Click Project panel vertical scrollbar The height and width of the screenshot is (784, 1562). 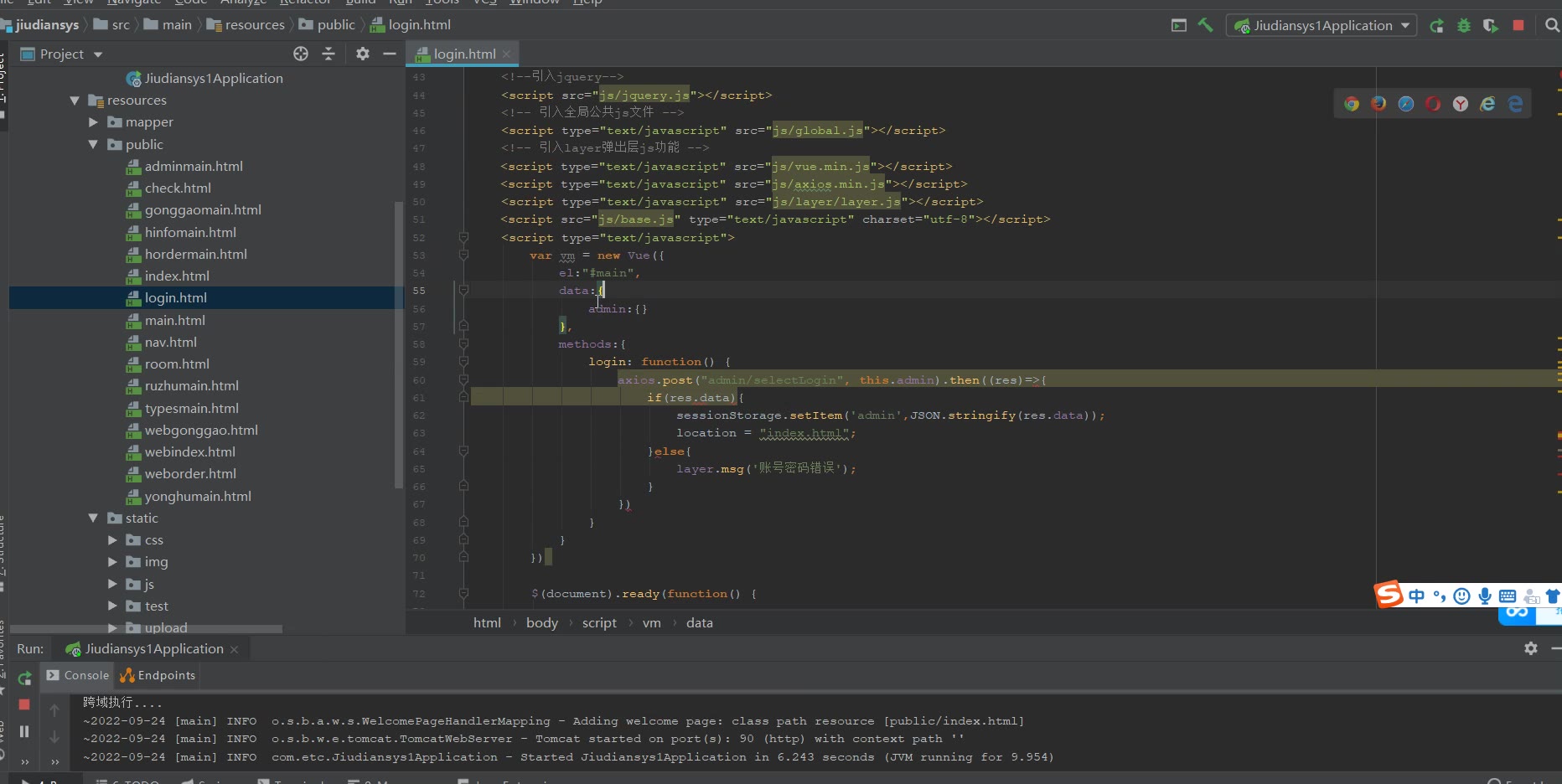398,343
